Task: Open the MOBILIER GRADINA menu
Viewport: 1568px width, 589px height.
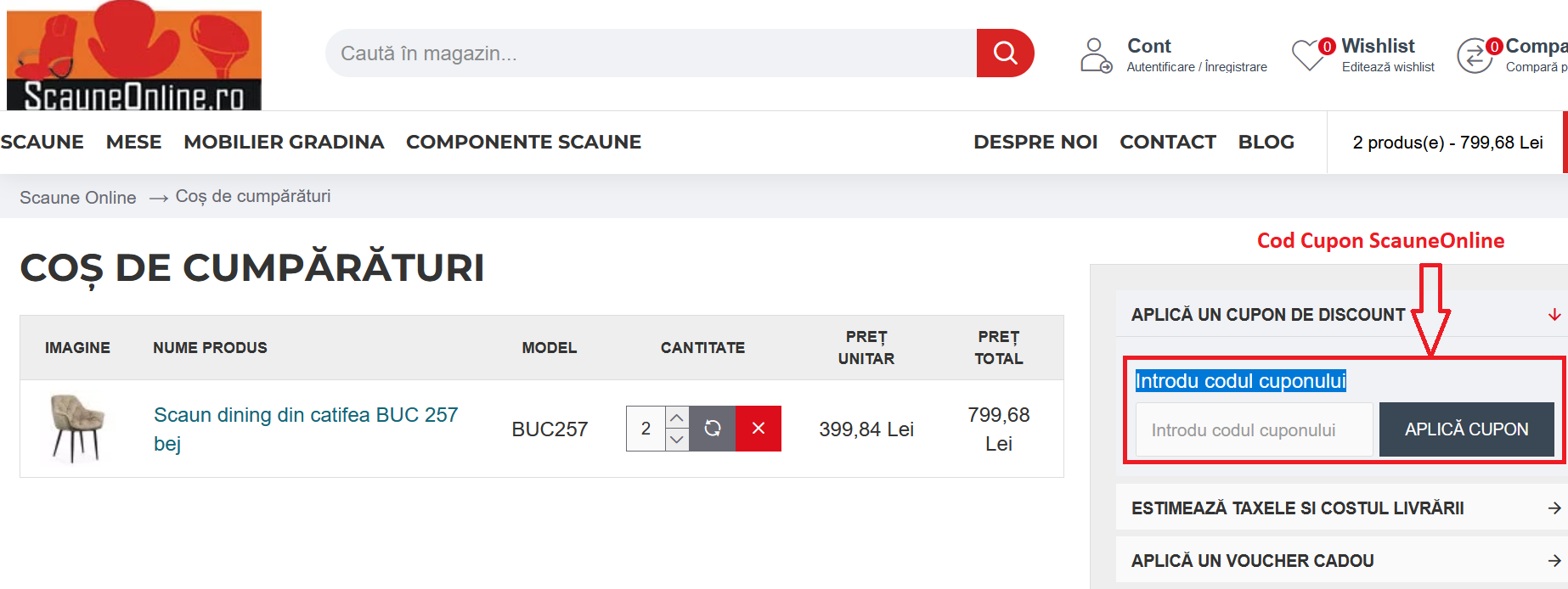Action: 284,142
